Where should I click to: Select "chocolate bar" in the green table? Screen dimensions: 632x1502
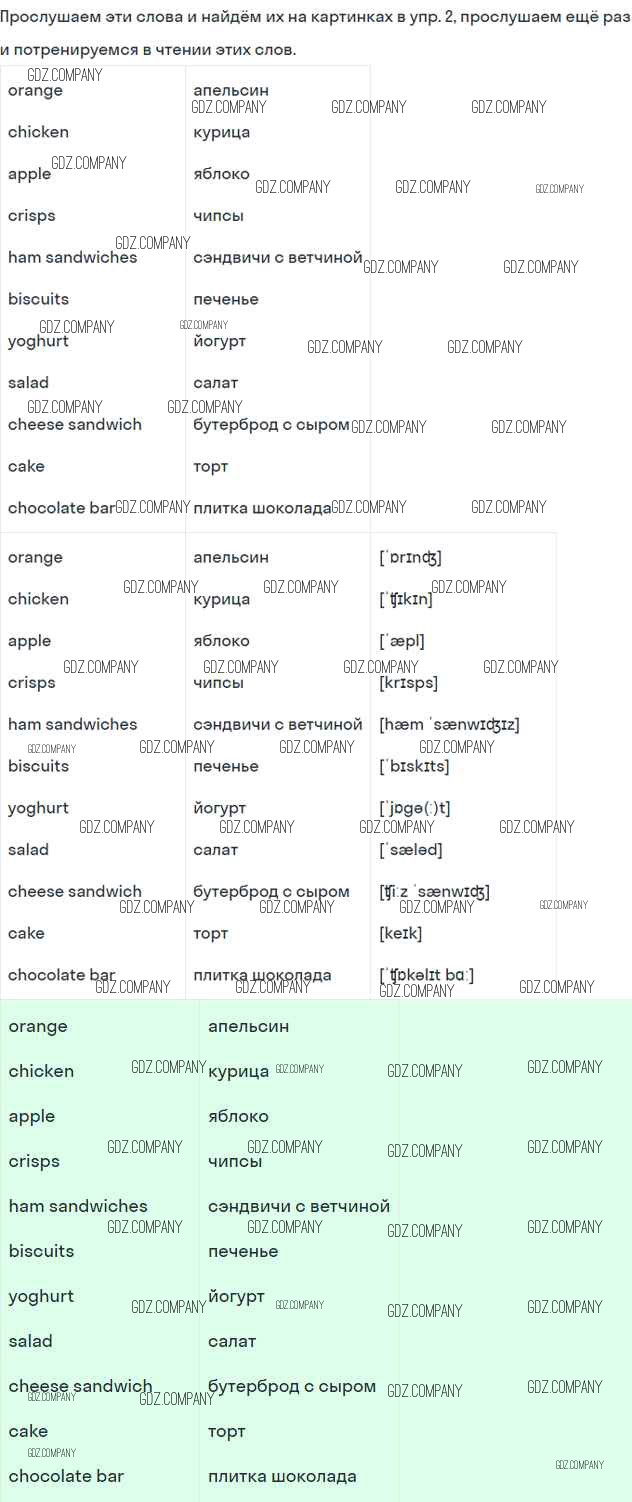[66, 1477]
